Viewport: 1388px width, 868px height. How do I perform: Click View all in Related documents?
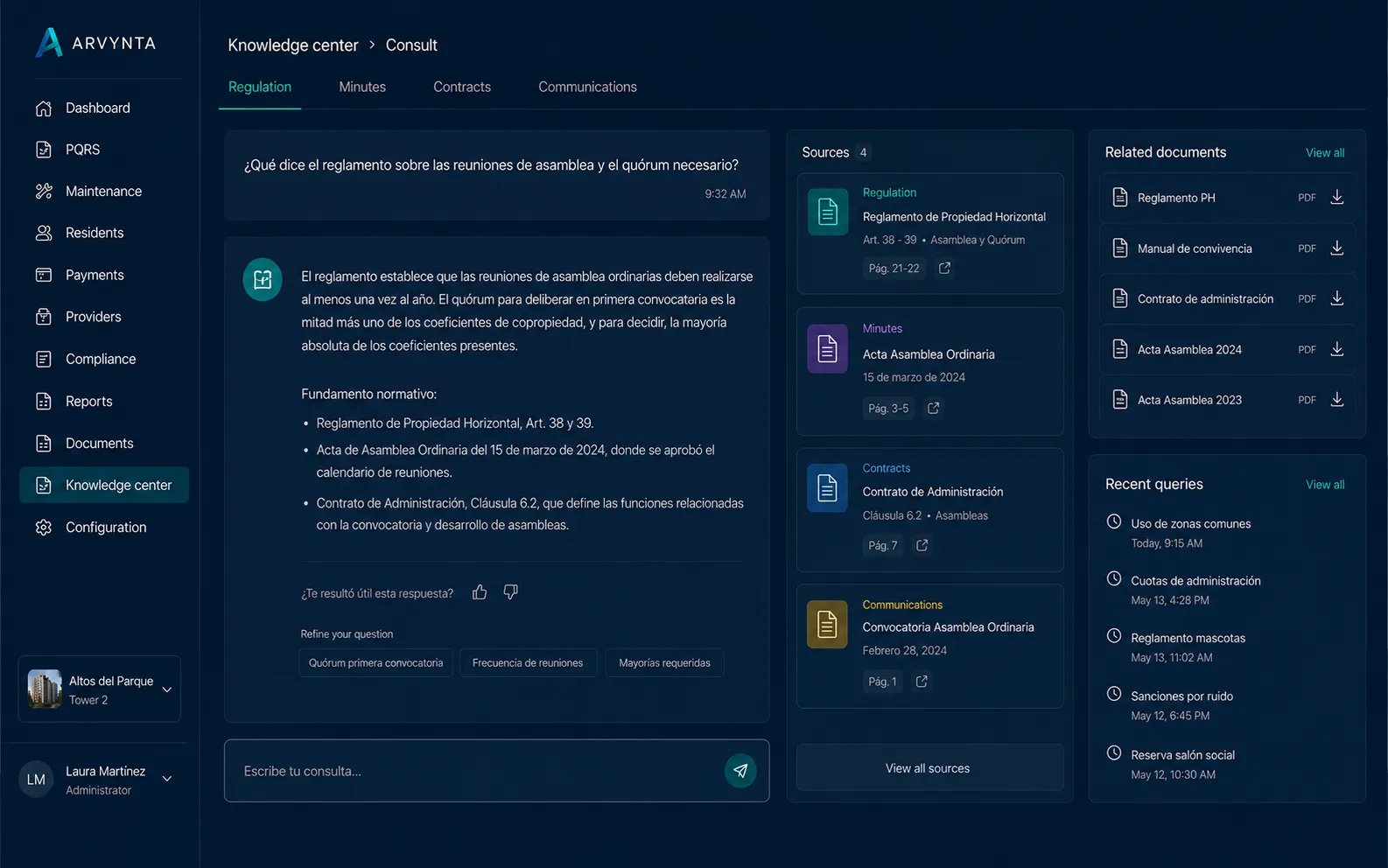[1325, 153]
